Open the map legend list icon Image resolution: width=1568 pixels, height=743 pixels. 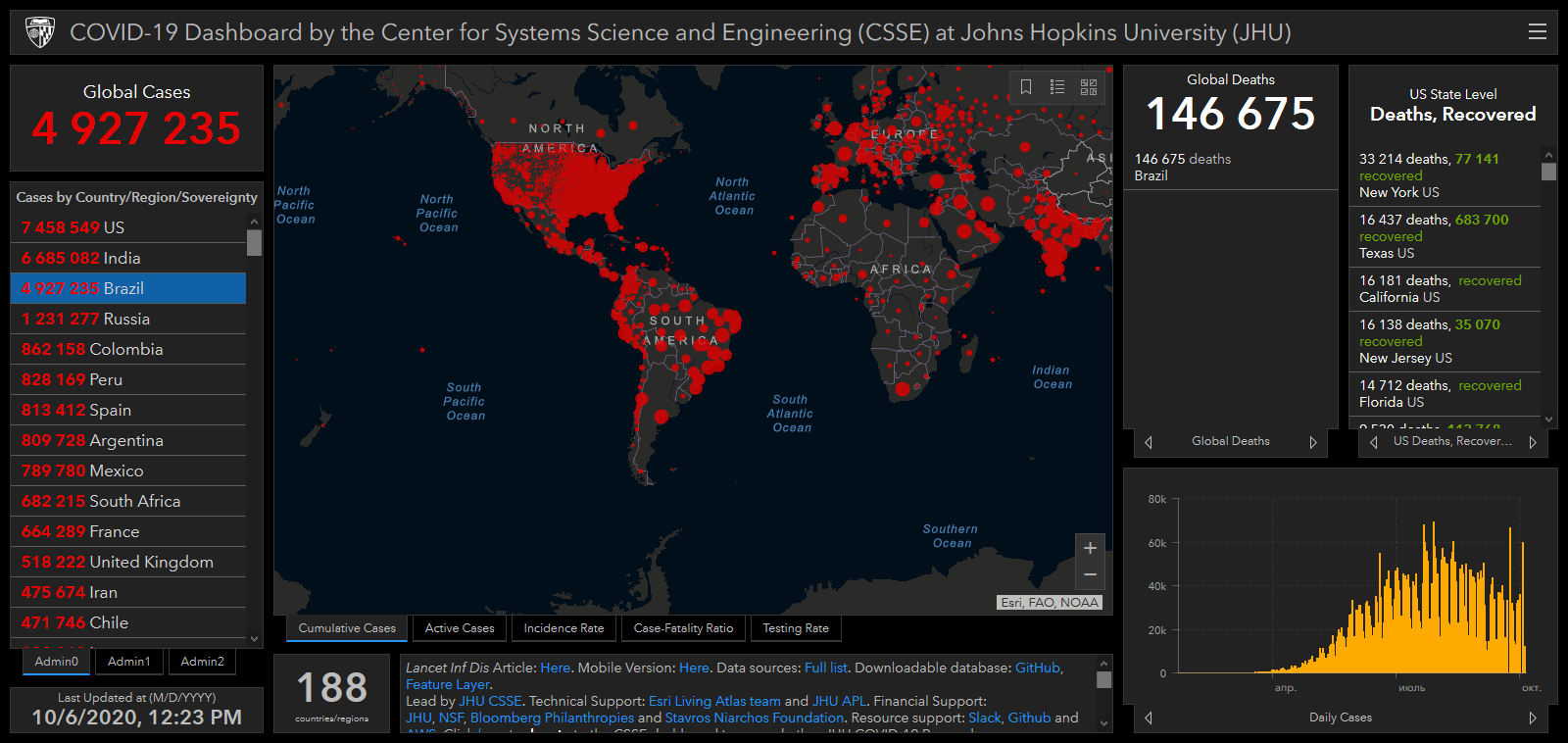(1057, 87)
